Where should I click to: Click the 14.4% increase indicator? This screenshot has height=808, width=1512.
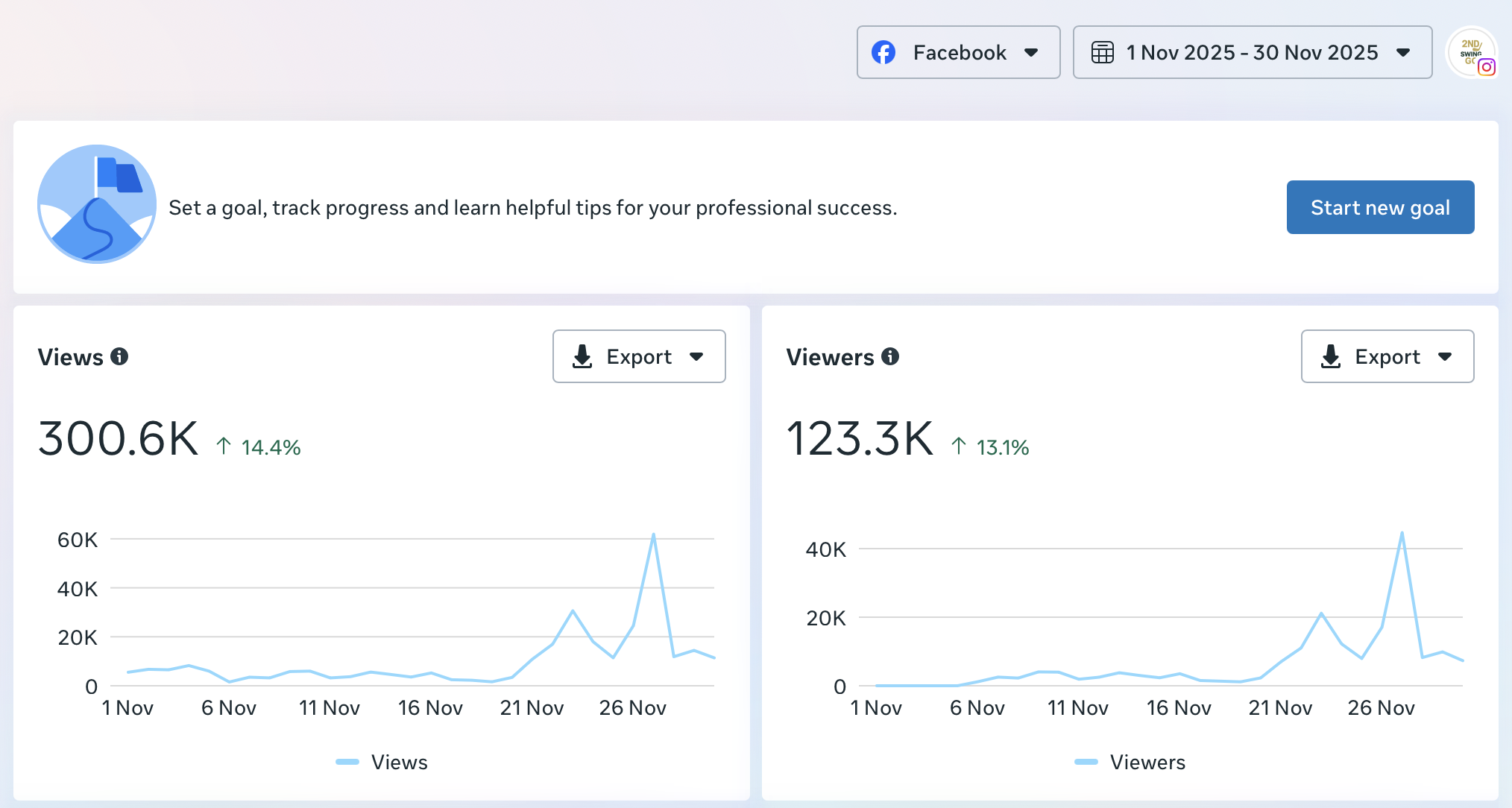click(x=259, y=447)
